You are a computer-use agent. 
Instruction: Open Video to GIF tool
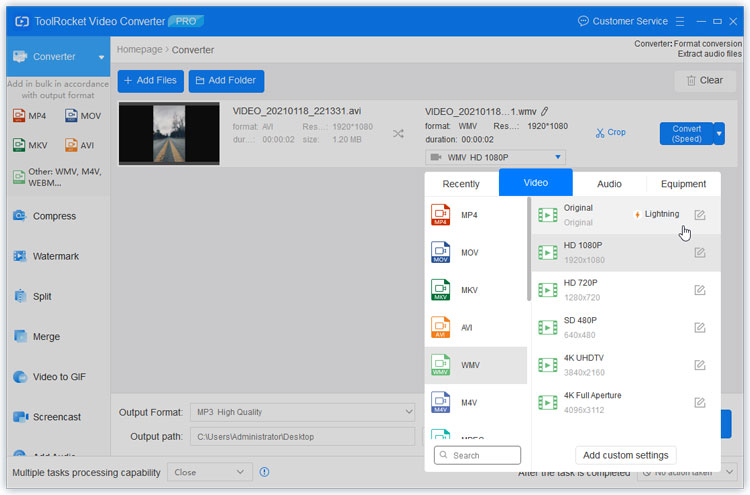[x=49, y=377]
